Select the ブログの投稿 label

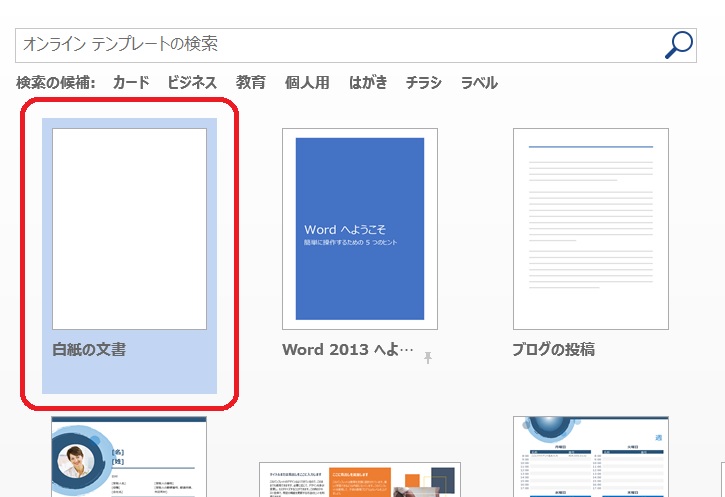pyautogui.click(x=553, y=350)
